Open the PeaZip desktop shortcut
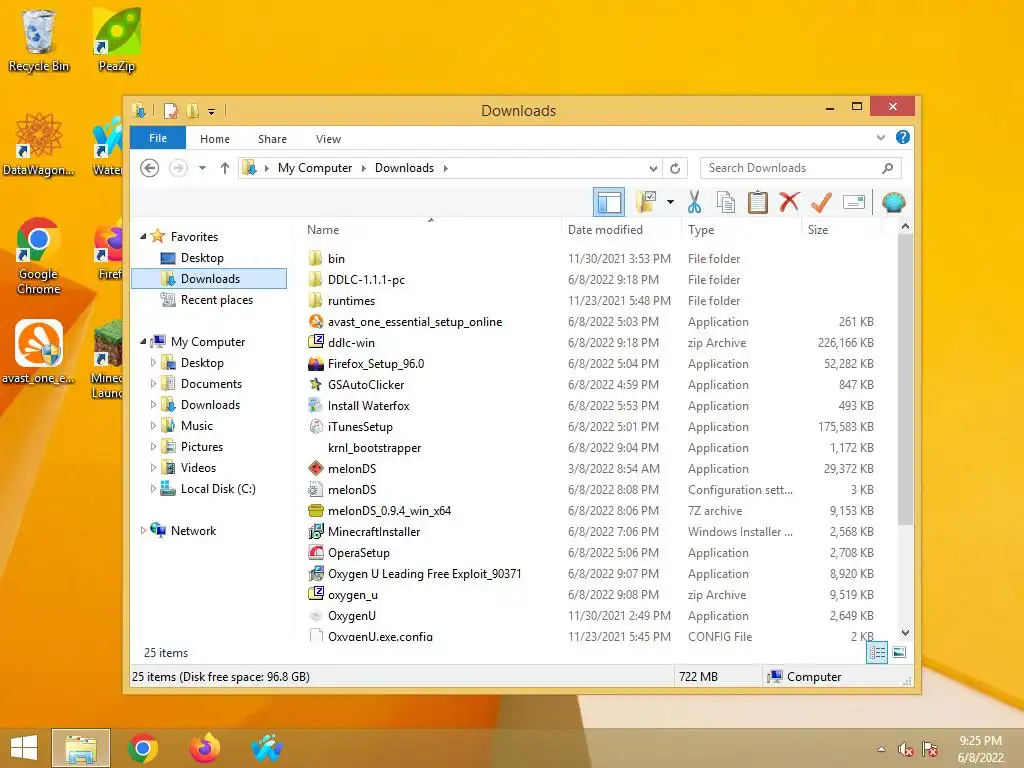Viewport: 1024px width, 768px height. (x=117, y=40)
